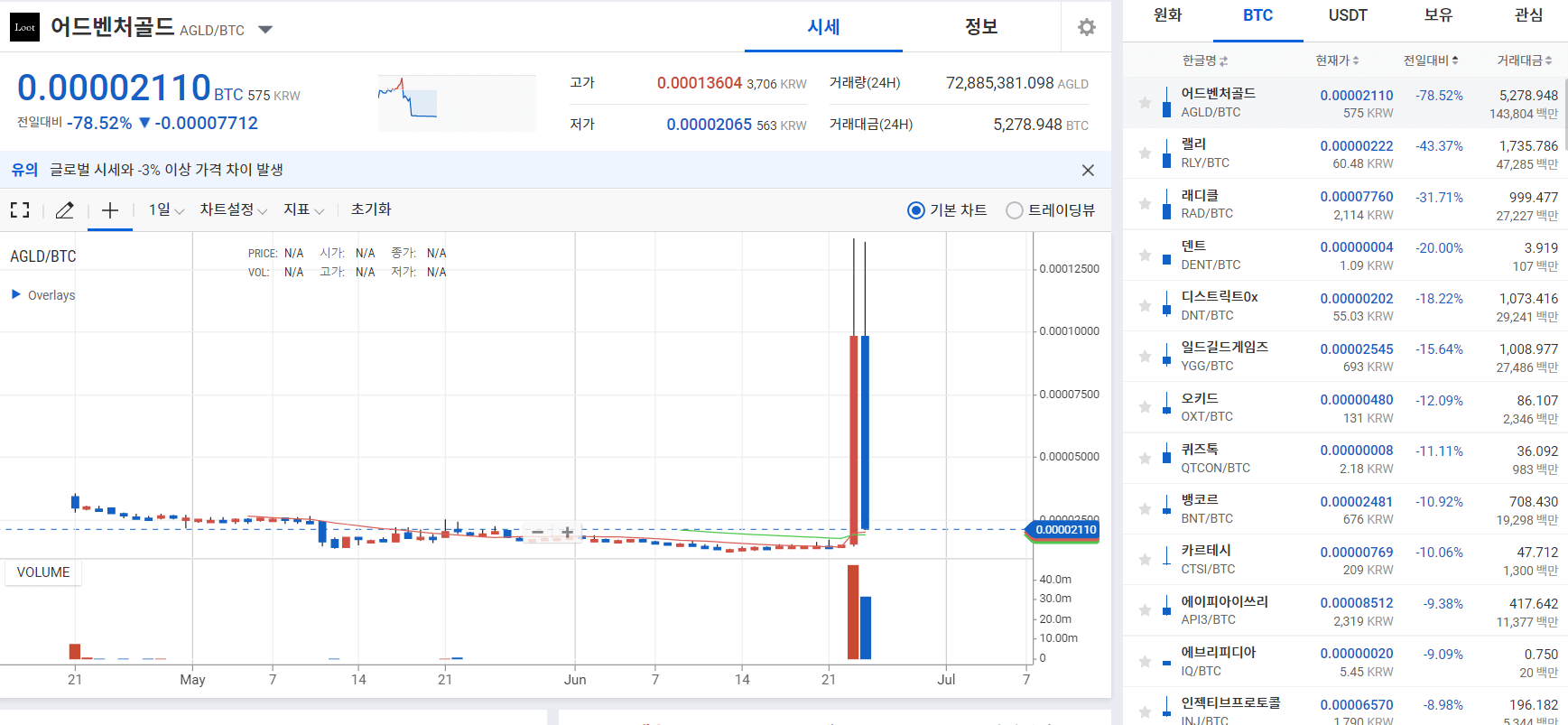Zoom in chart with plus button
The width and height of the screenshot is (1568, 725).
pos(567,532)
